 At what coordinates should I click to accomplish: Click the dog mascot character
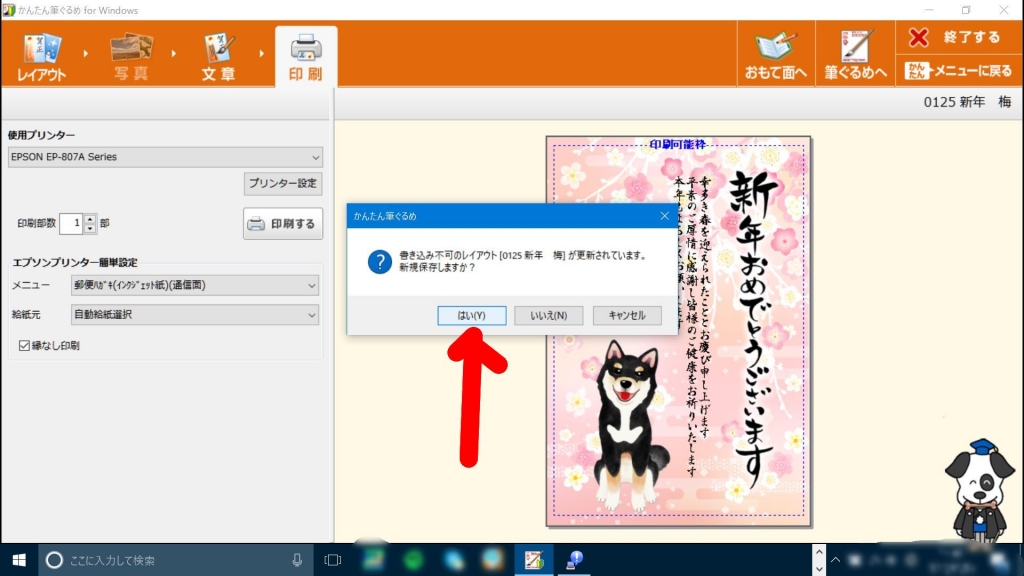click(x=979, y=490)
